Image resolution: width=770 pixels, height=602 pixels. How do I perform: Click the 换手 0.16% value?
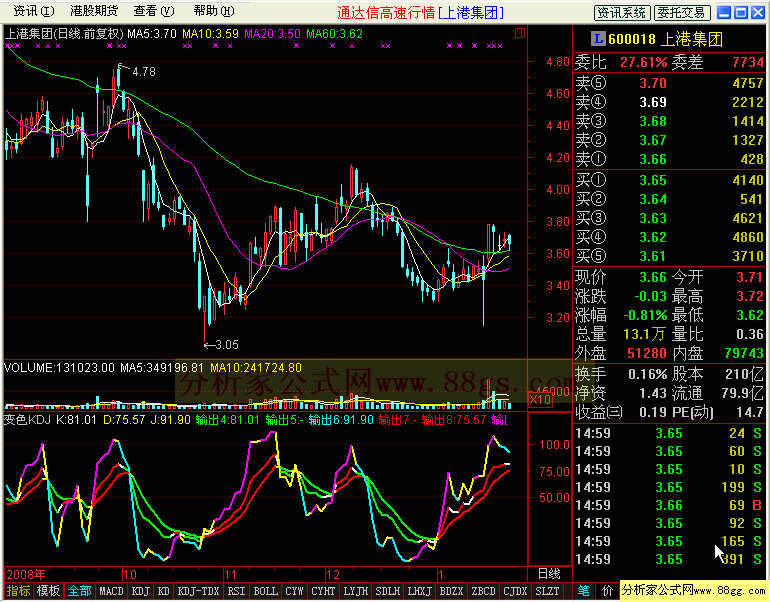click(648, 374)
